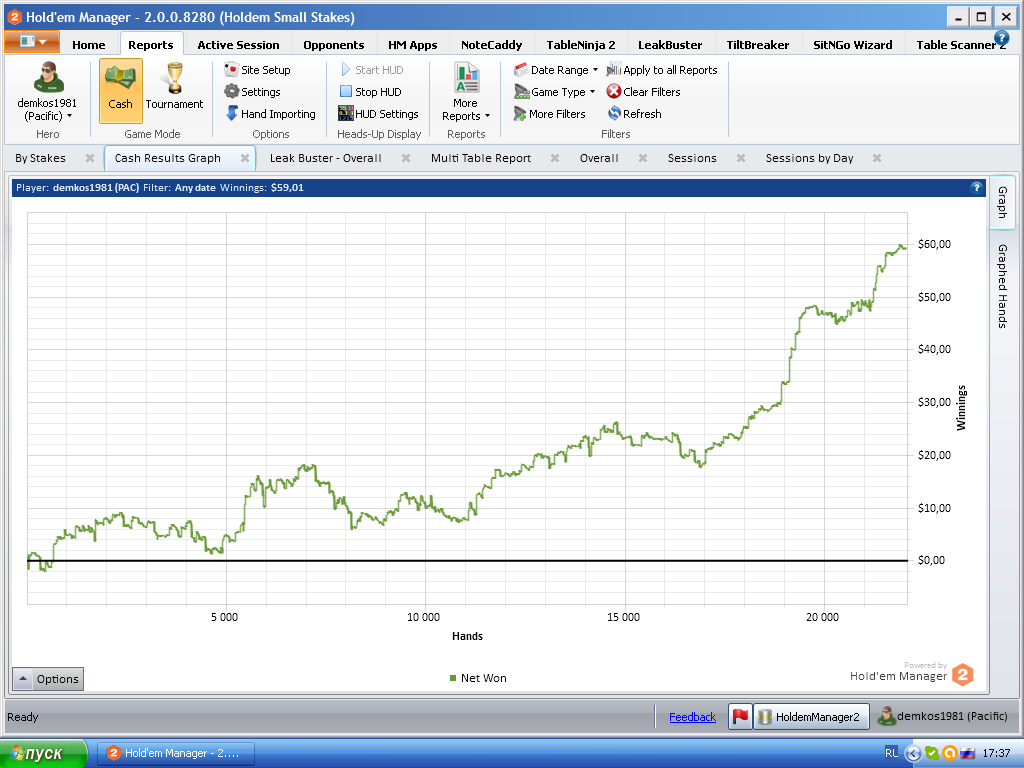Open the NoteCaddy tab
This screenshot has width=1024, height=768.
[x=492, y=44]
